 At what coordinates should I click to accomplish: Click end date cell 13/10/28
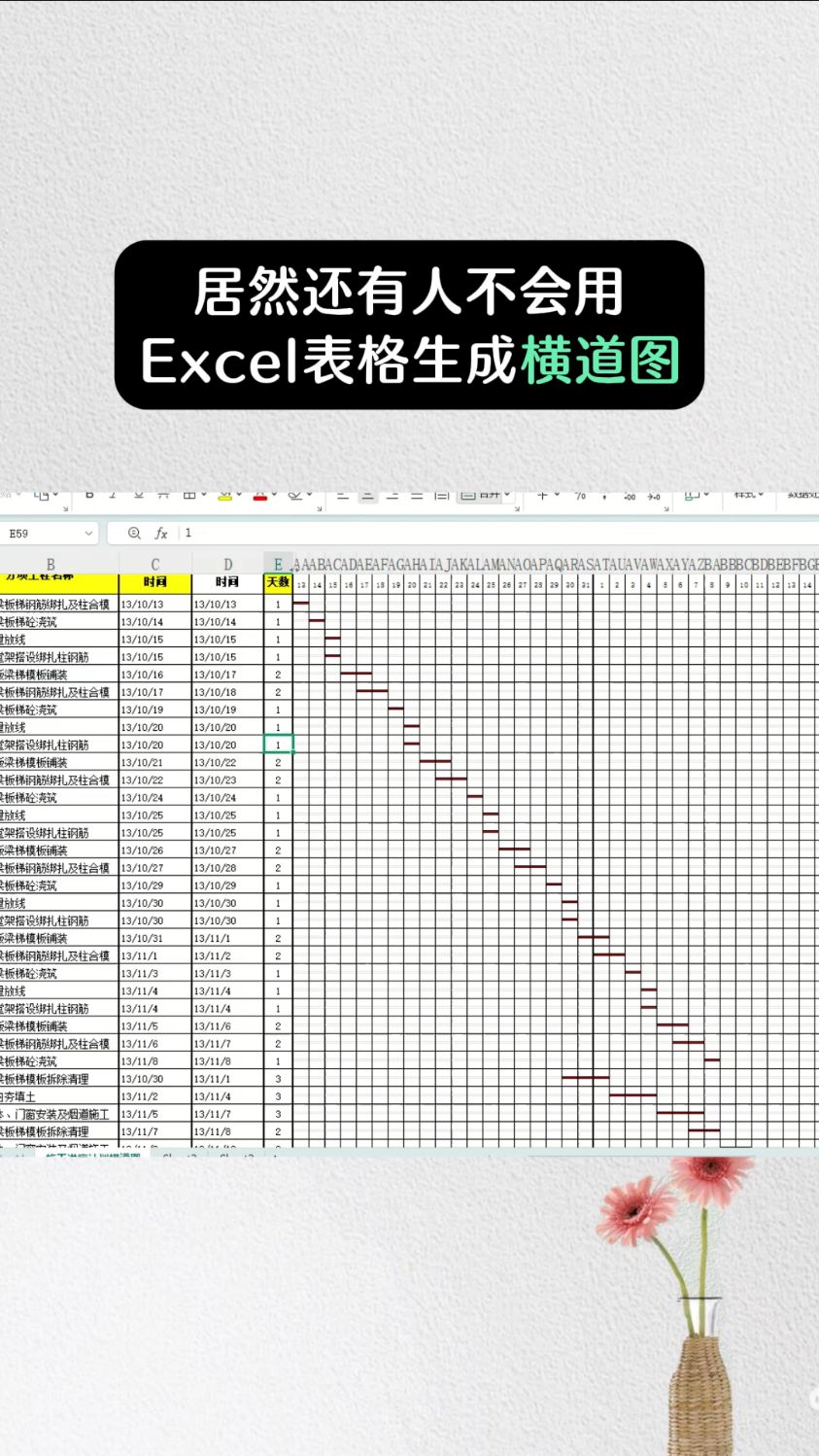click(228, 868)
